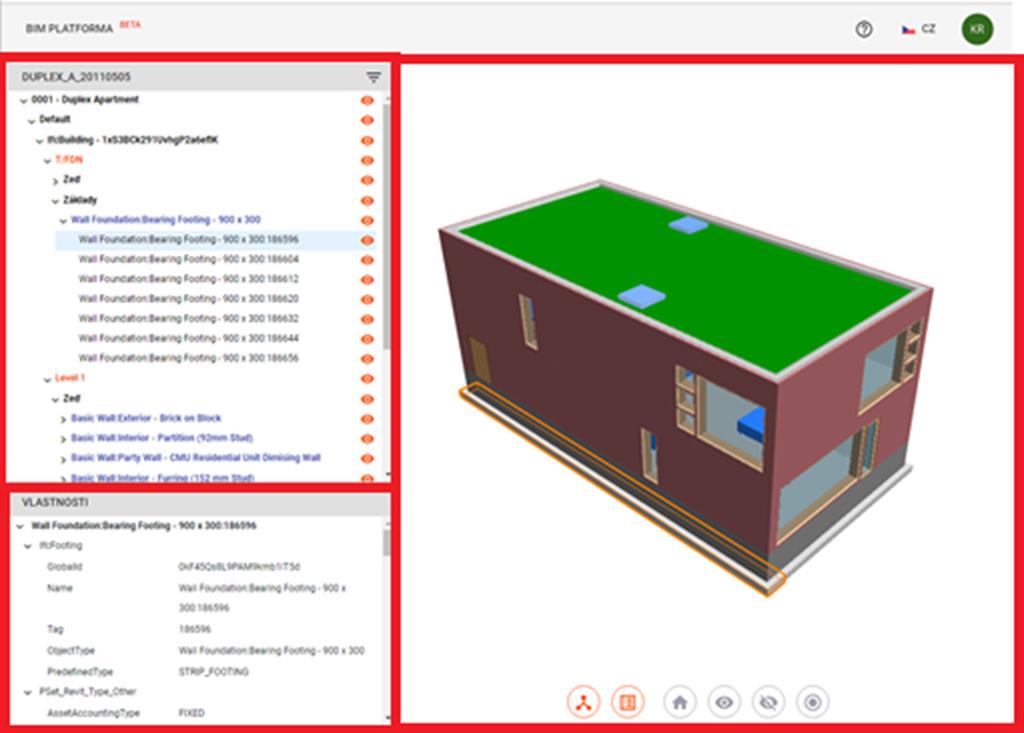The width and height of the screenshot is (1024, 733).
Task: Collapse the Level 1 storey node
Action: tap(47, 379)
